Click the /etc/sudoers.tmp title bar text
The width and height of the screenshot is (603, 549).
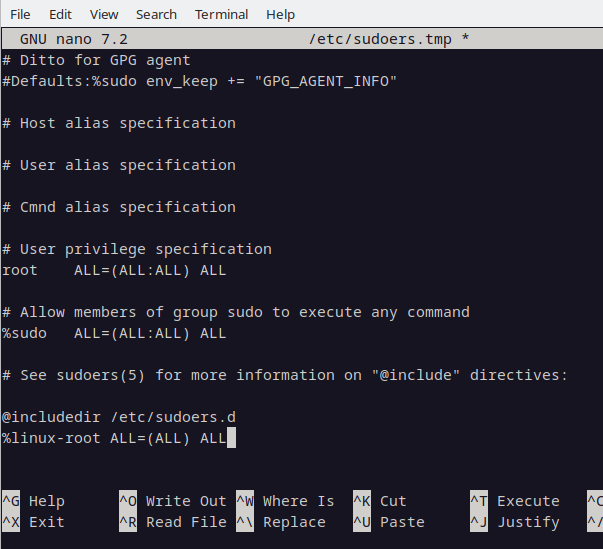(x=380, y=39)
